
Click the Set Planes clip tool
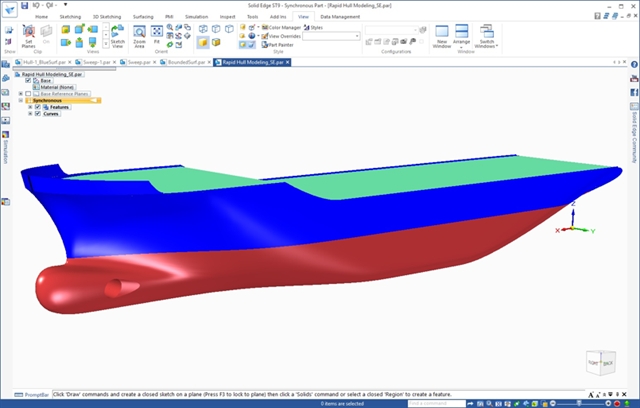tap(29, 36)
